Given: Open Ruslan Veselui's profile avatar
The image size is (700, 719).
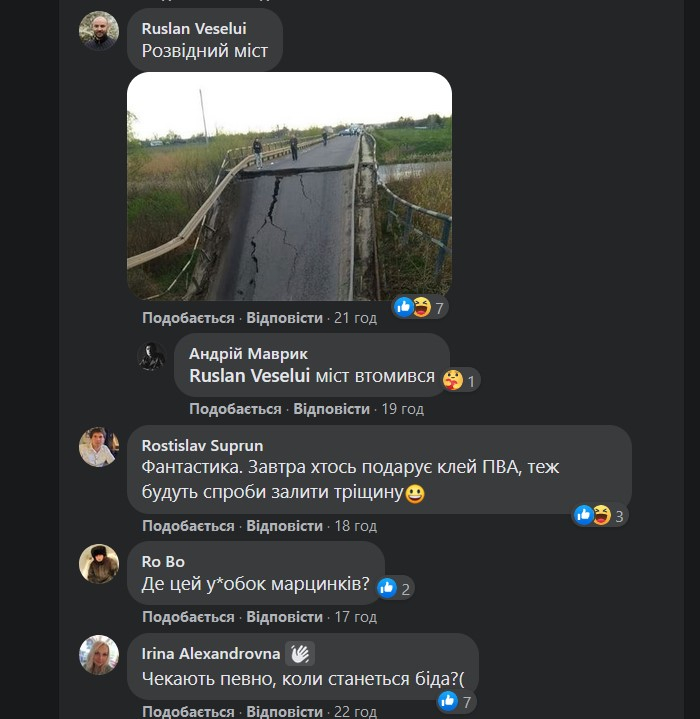Looking at the screenshot, I should (x=99, y=31).
